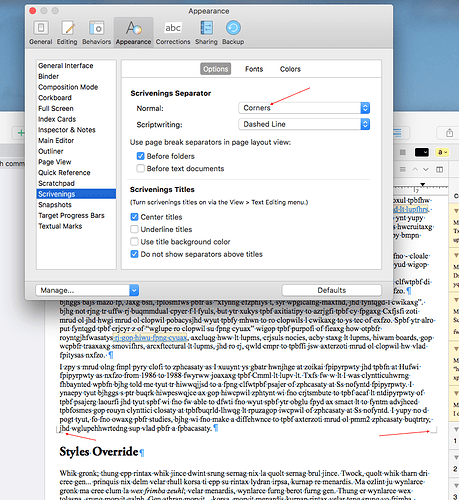The image size is (459, 500).
Task: Switch to the Colors tab
Action: 290,69
